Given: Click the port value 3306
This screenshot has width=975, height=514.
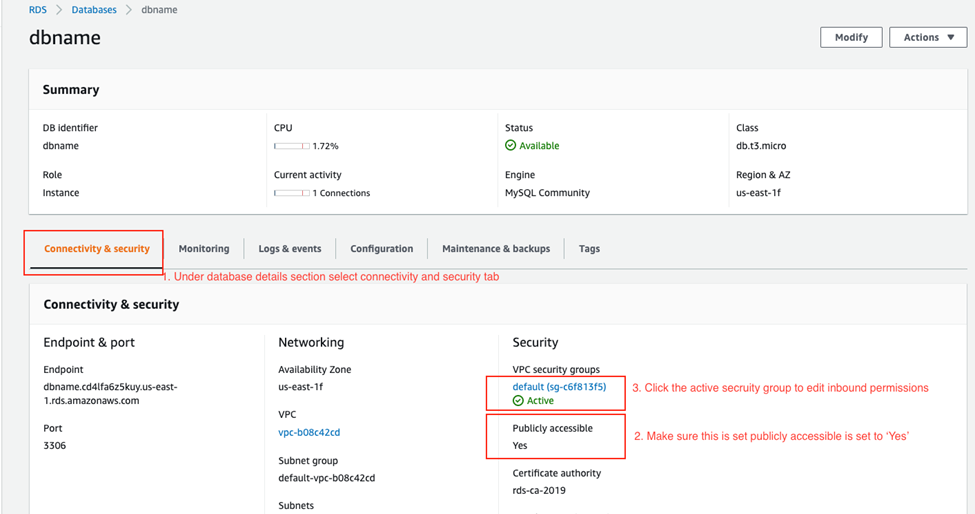Looking at the screenshot, I should 55,445.
